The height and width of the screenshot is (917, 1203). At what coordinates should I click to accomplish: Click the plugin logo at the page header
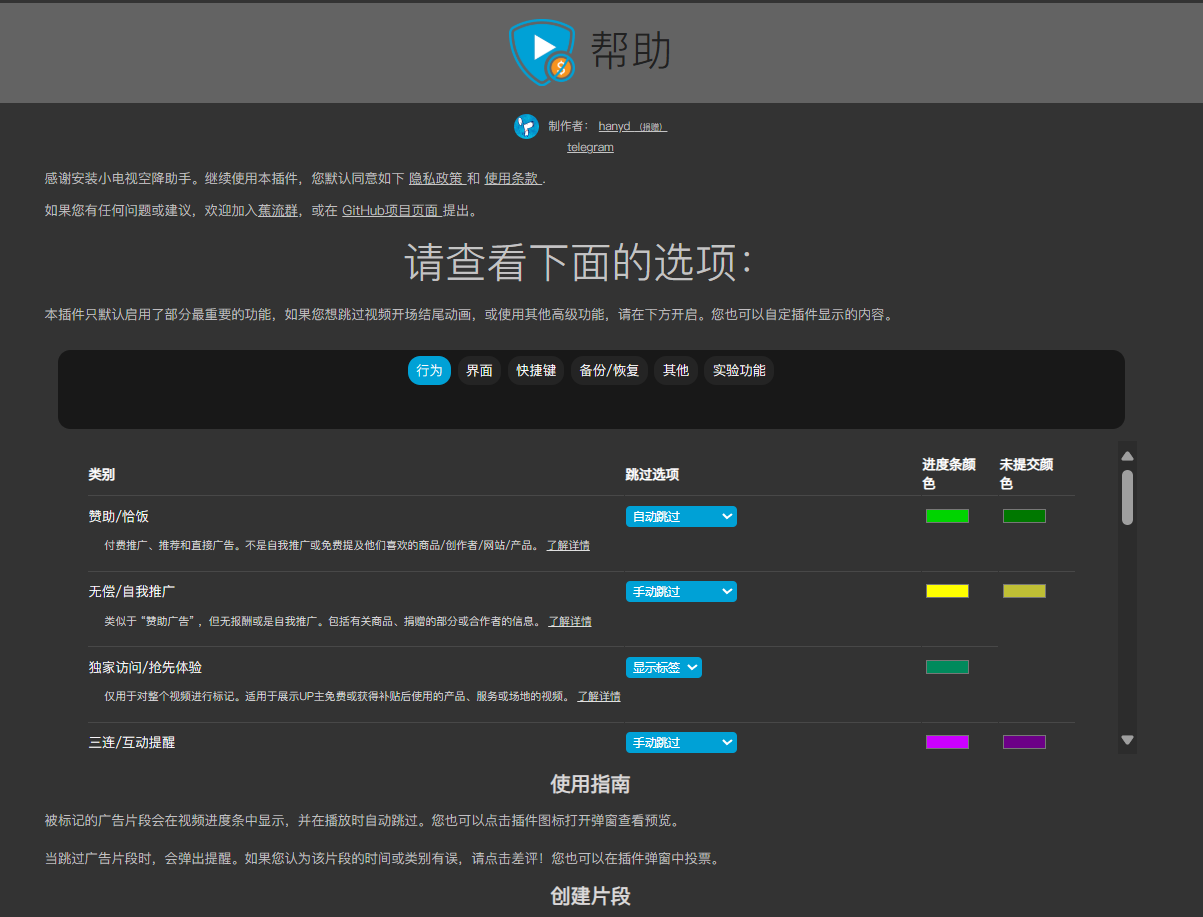541,52
